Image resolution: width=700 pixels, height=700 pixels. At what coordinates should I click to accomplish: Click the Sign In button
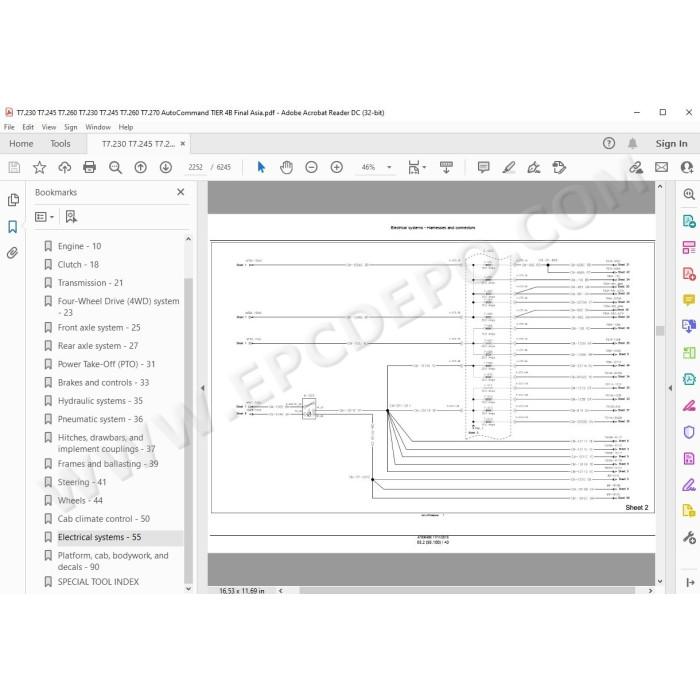pos(671,144)
